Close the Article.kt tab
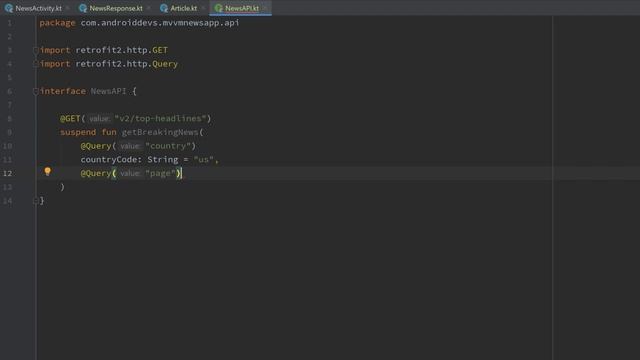This screenshot has height=360, width=640. 203,8
